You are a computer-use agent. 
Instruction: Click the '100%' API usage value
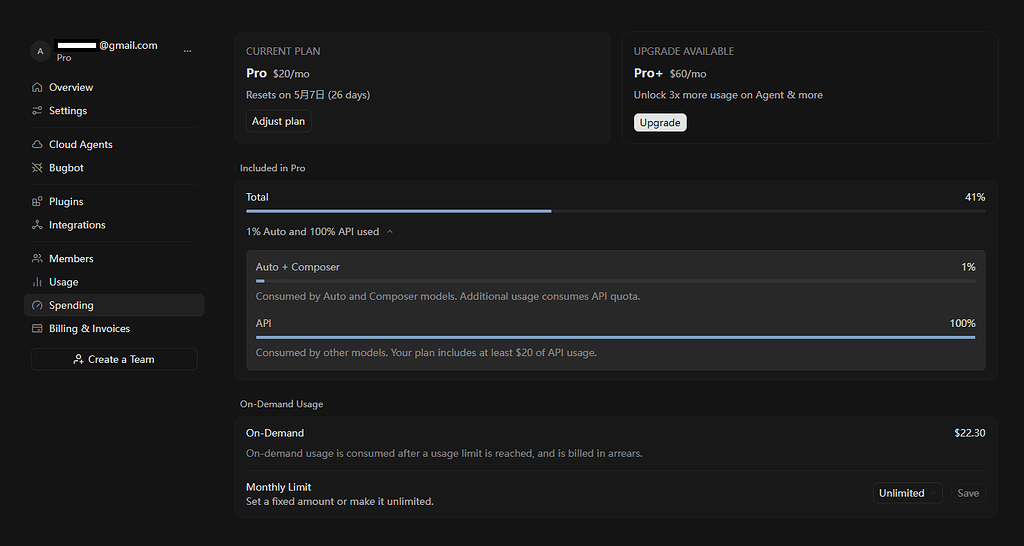[x=963, y=323]
